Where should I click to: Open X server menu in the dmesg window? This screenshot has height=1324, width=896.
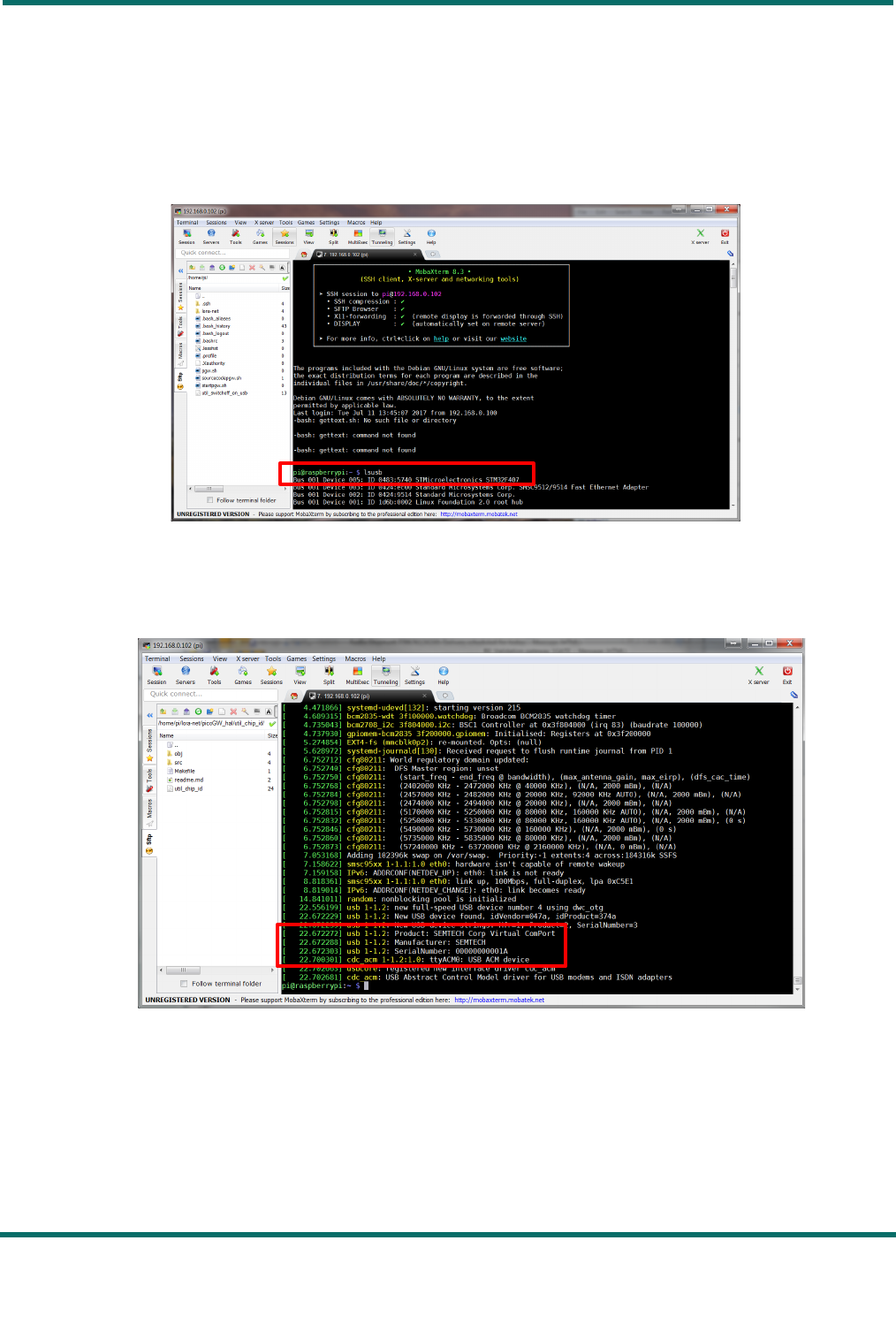[x=247, y=658]
